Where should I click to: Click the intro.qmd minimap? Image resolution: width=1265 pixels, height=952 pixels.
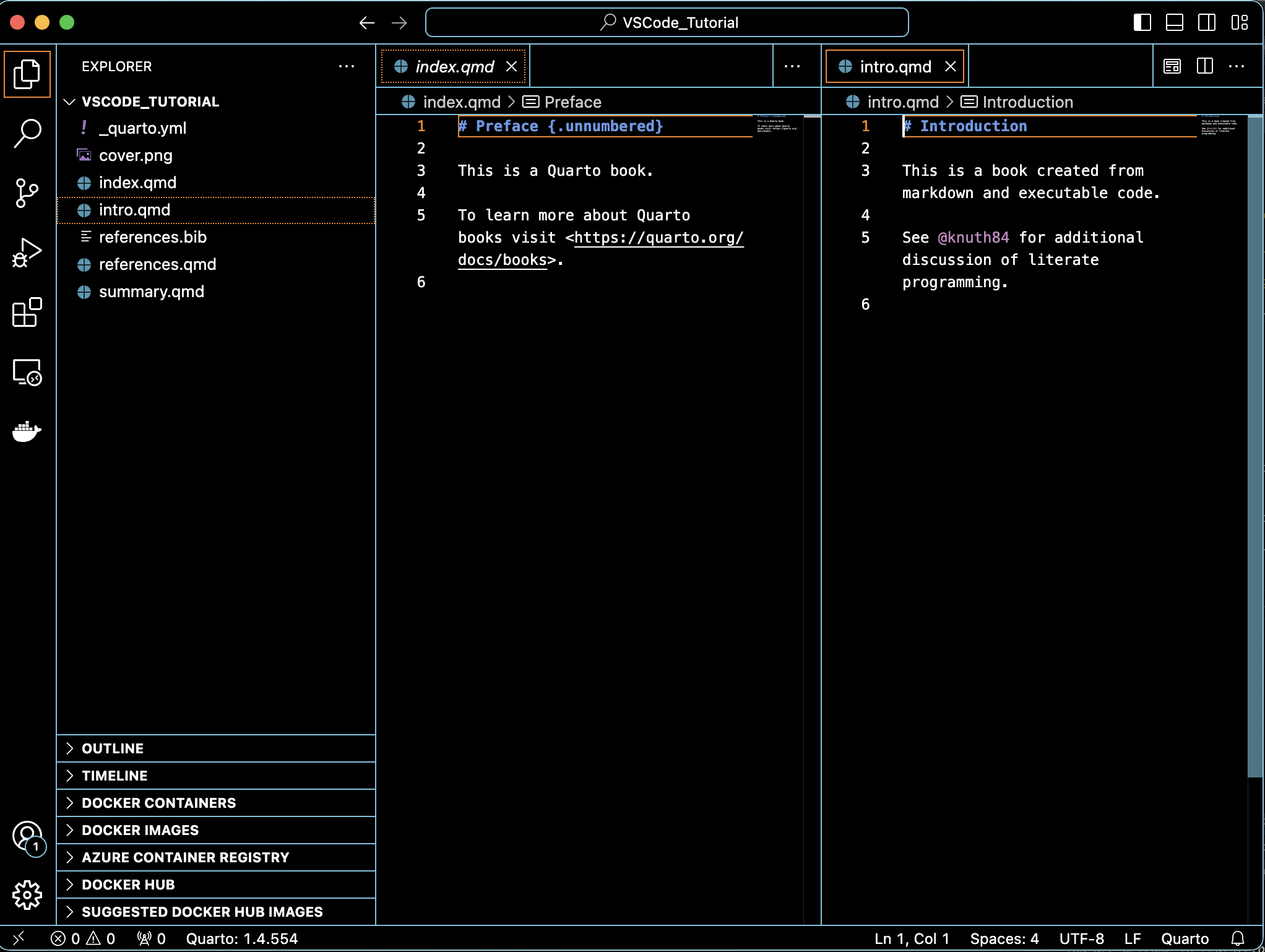click(1220, 125)
